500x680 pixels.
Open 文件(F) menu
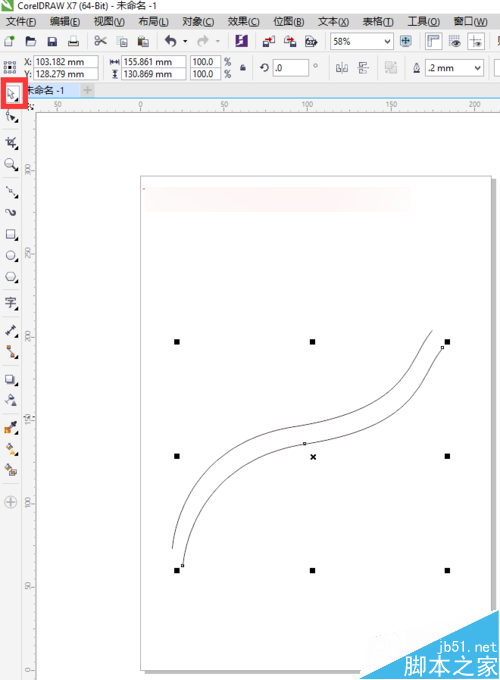[21, 22]
